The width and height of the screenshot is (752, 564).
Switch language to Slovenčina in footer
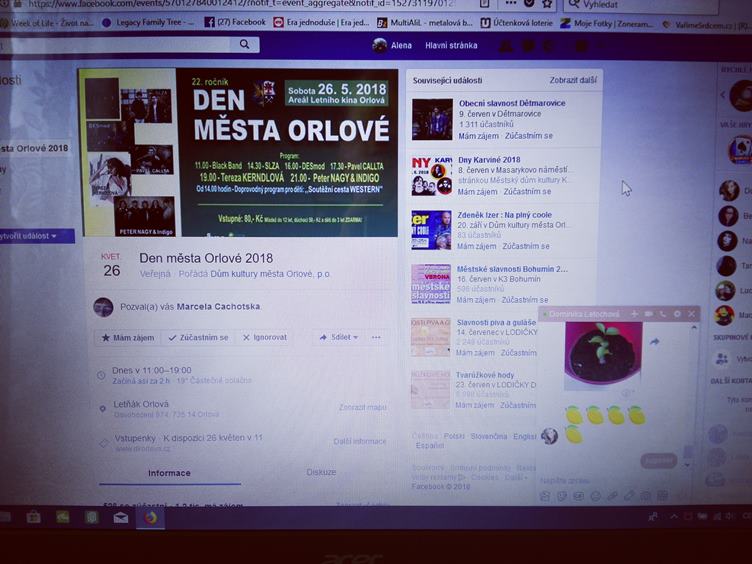point(489,436)
